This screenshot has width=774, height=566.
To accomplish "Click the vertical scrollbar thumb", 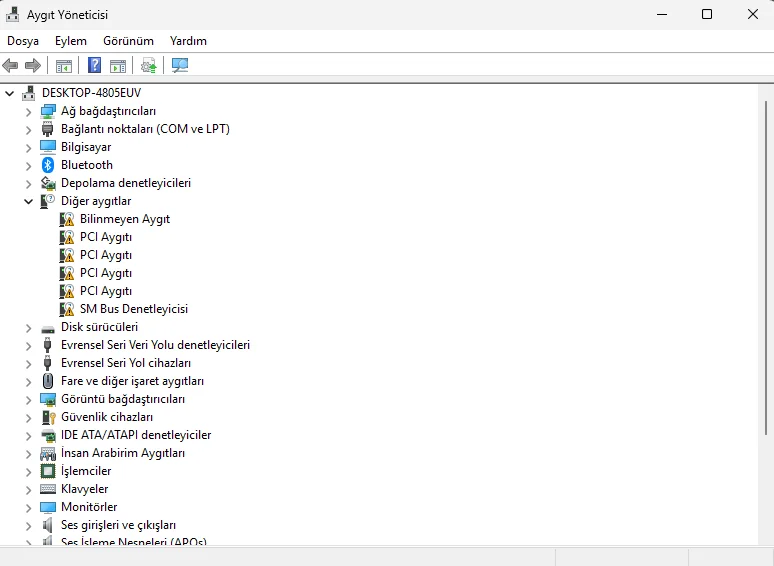I will click(766, 268).
